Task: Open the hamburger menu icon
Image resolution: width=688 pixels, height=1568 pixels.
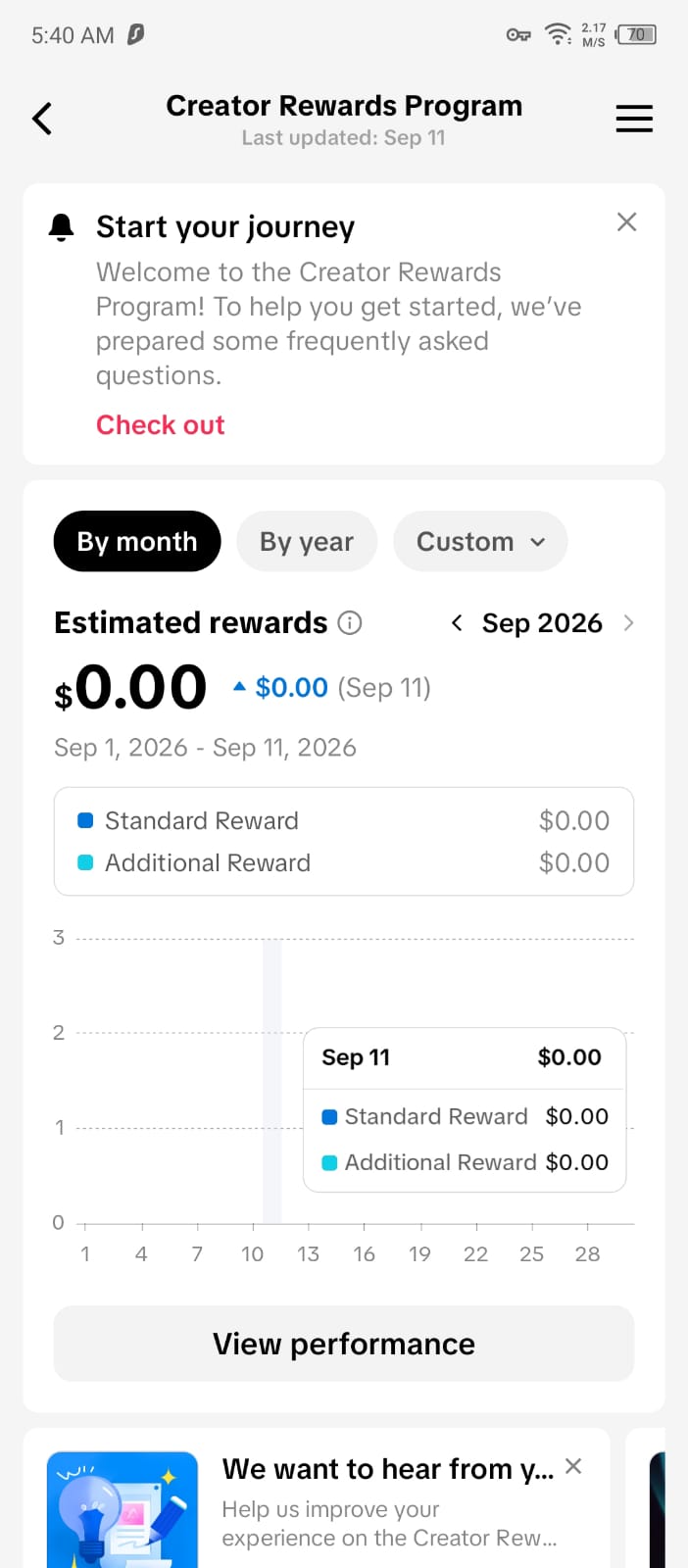Action: [634, 119]
